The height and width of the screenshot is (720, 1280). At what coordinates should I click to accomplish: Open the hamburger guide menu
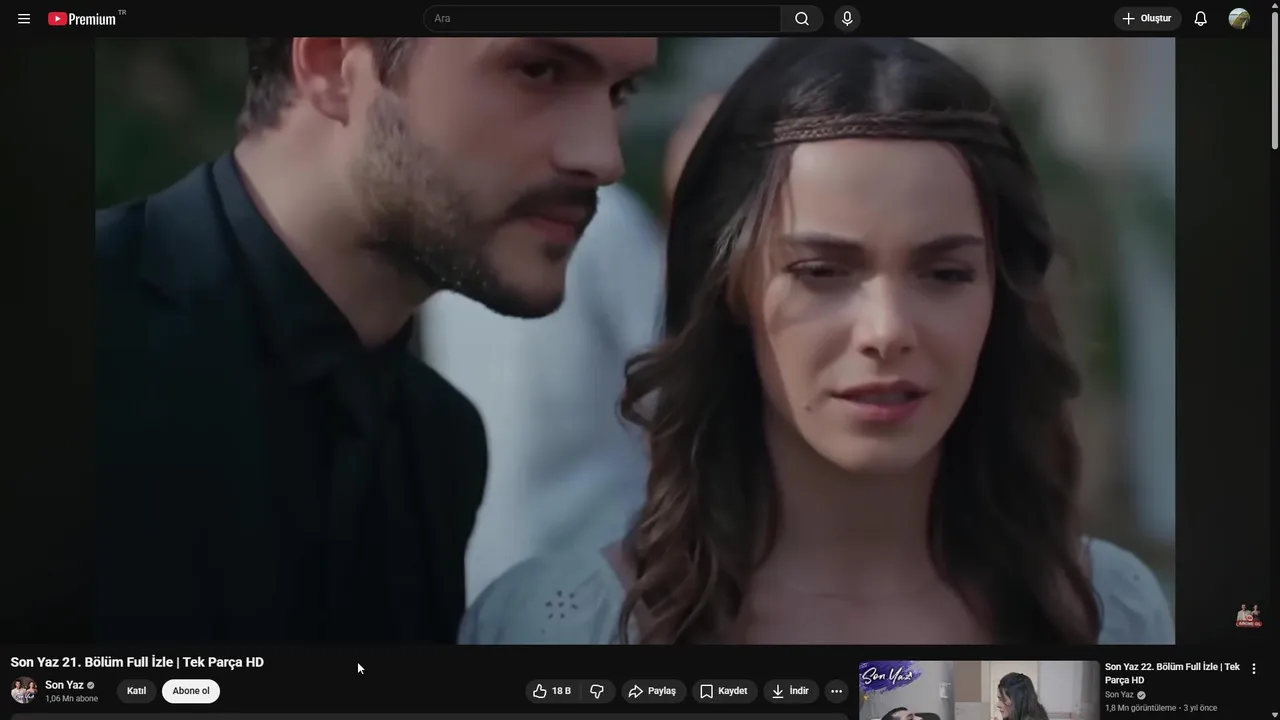coord(24,19)
